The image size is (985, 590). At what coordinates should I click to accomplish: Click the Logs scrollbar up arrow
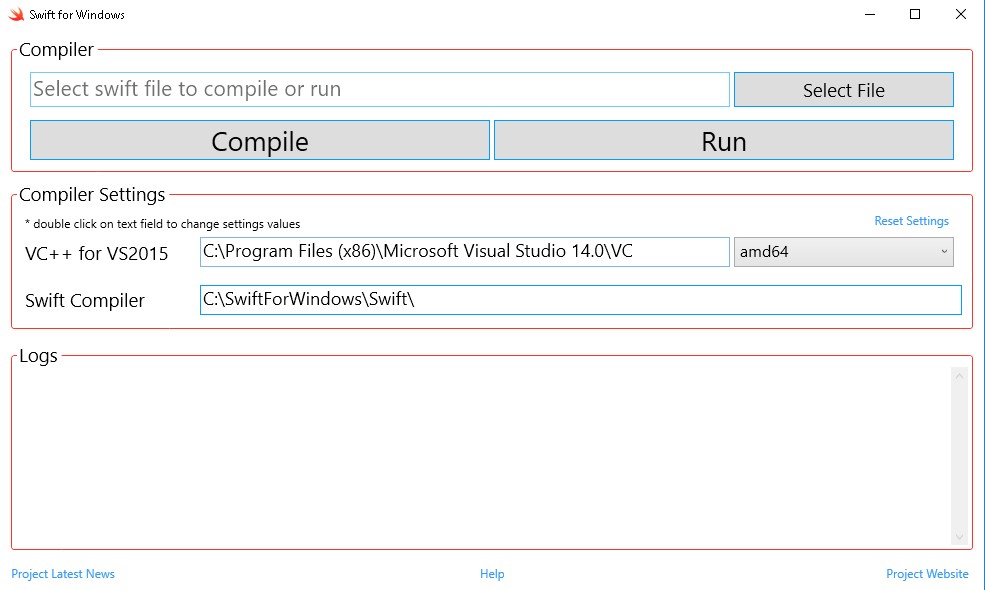[959, 376]
